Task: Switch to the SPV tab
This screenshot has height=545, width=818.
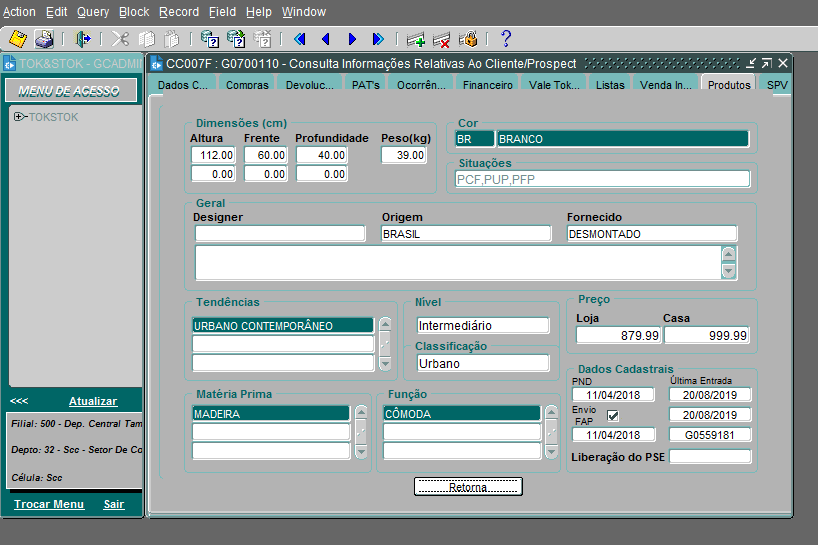Action: click(x=777, y=84)
